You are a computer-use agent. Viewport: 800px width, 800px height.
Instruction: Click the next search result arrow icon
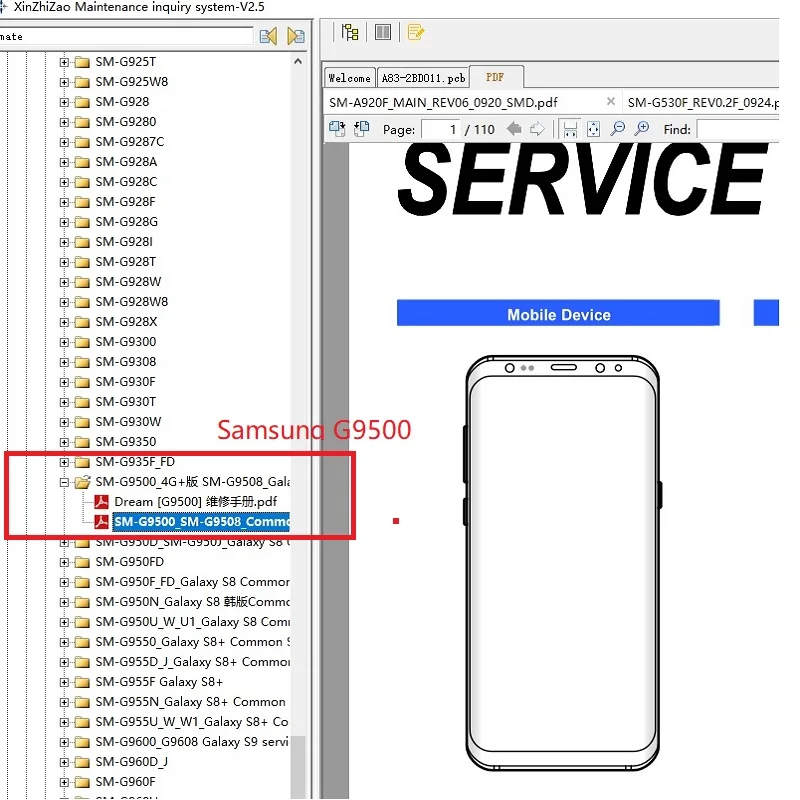point(296,36)
